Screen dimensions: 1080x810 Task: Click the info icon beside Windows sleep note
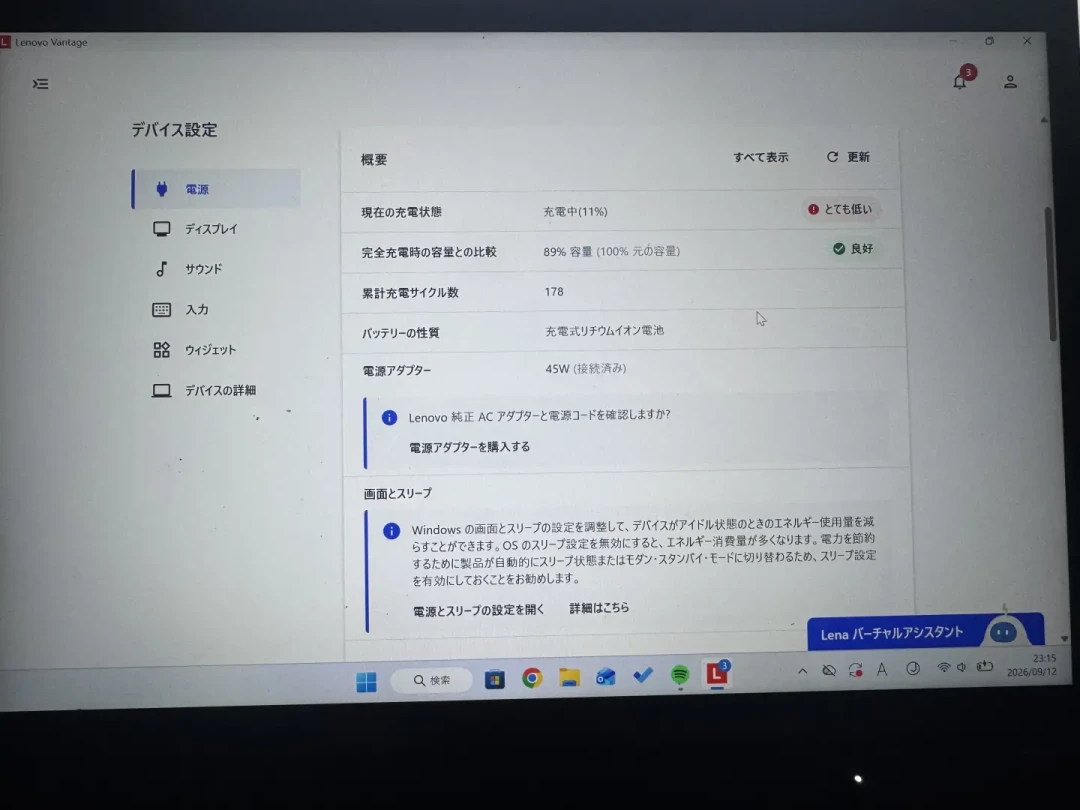point(391,530)
